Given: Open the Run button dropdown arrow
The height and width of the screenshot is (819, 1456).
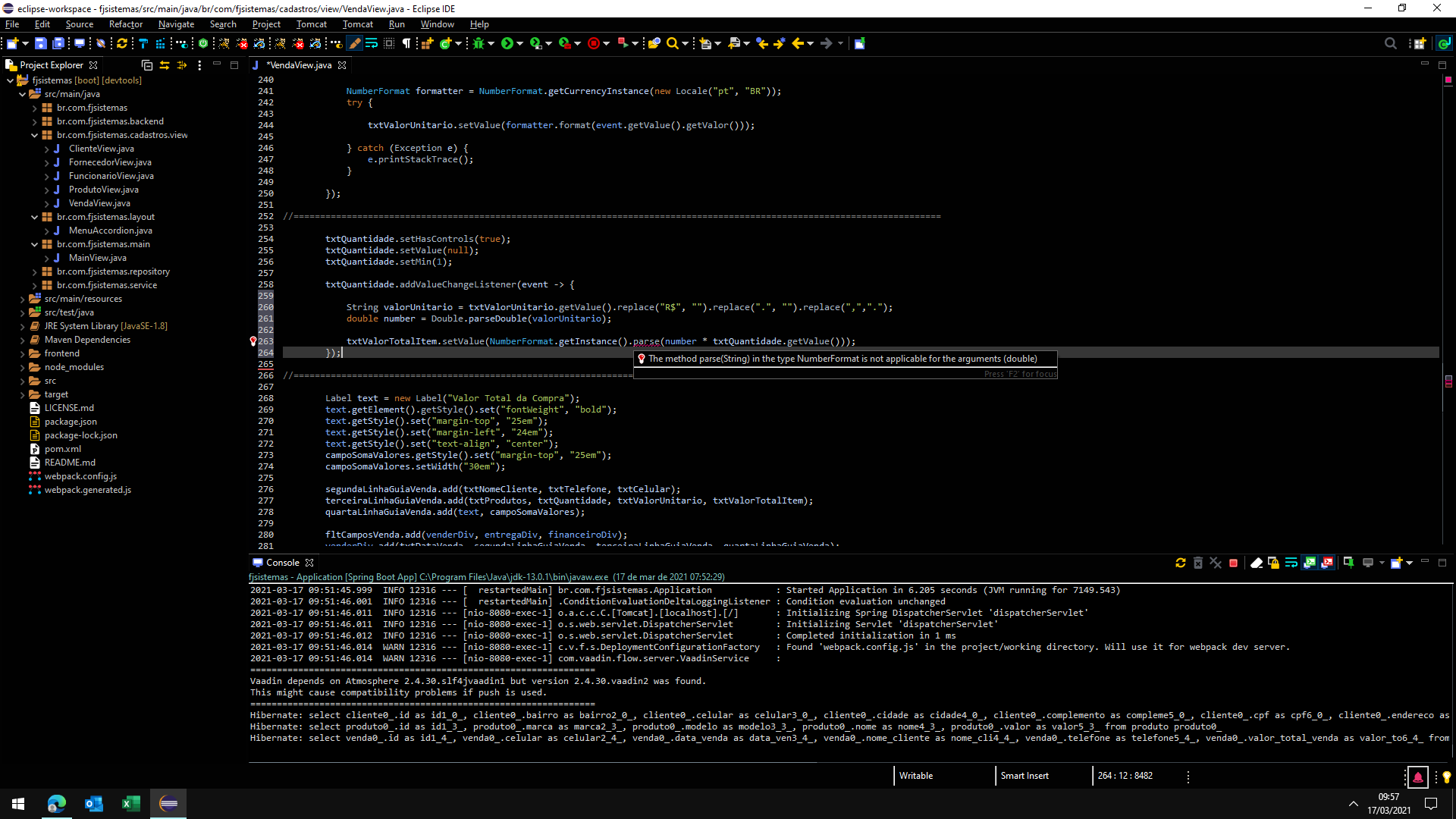Looking at the screenshot, I should tap(520, 43).
